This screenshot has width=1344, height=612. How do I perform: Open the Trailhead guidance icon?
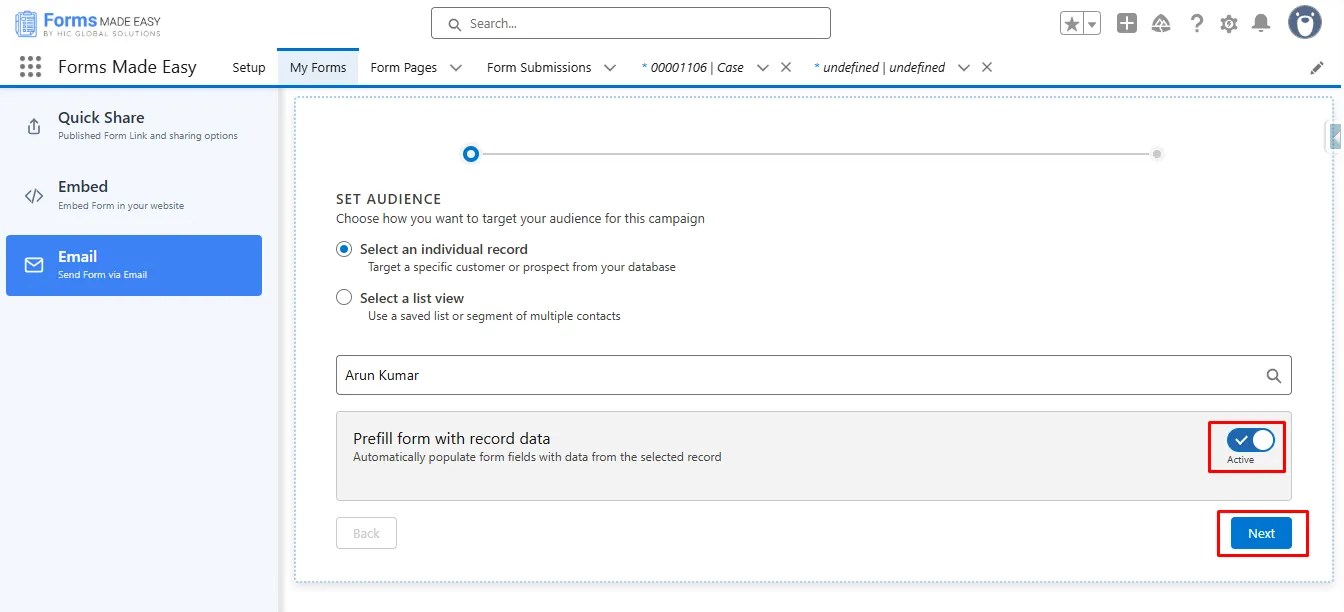pos(1161,24)
